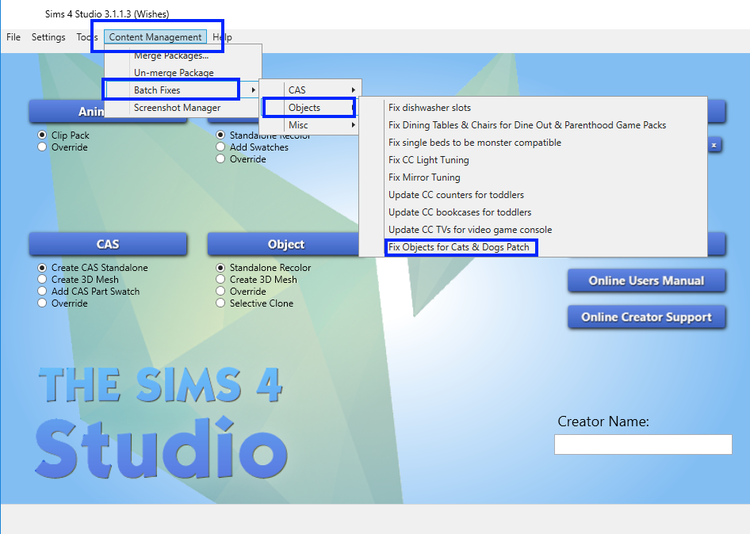
Task: Select Update CC bookcases for toddlers
Action: pos(533,212)
